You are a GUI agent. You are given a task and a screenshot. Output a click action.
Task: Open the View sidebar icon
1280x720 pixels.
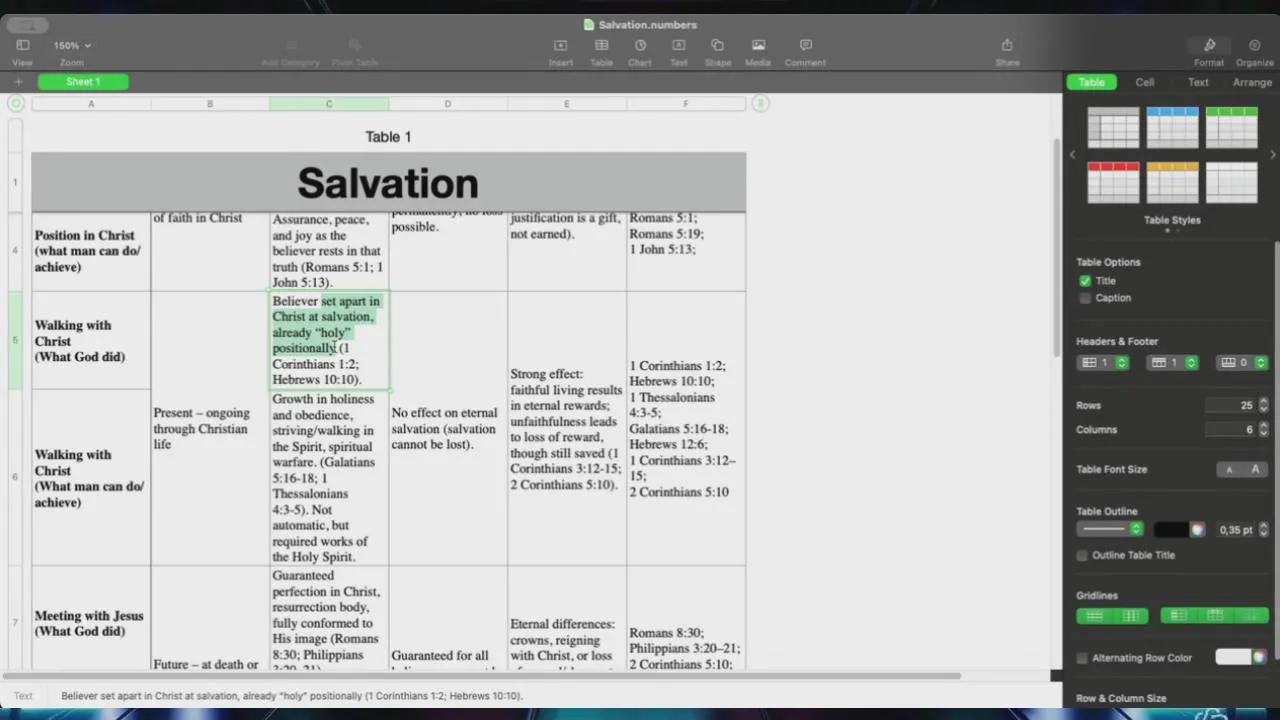click(22, 45)
